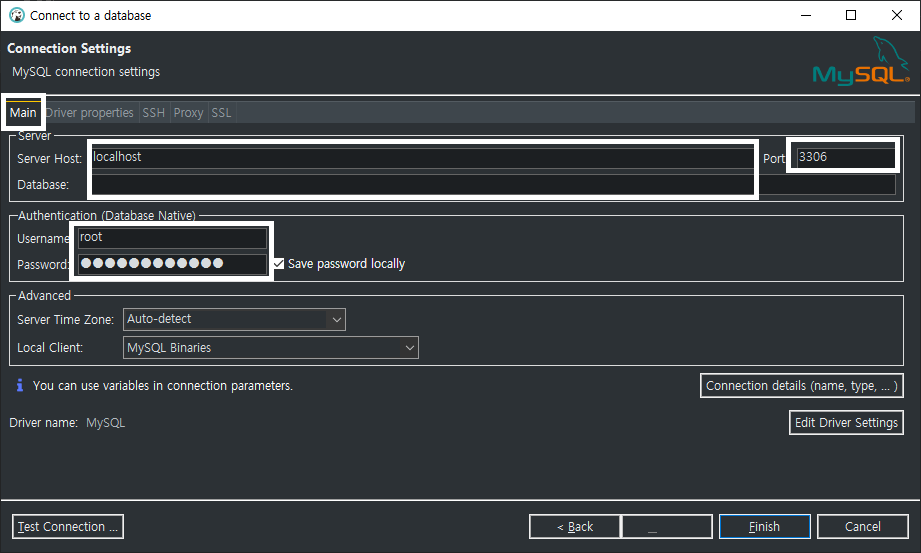Image resolution: width=921 pixels, height=553 pixels.
Task: Open the Server Time Zone dropdown
Action: point(234,319)
